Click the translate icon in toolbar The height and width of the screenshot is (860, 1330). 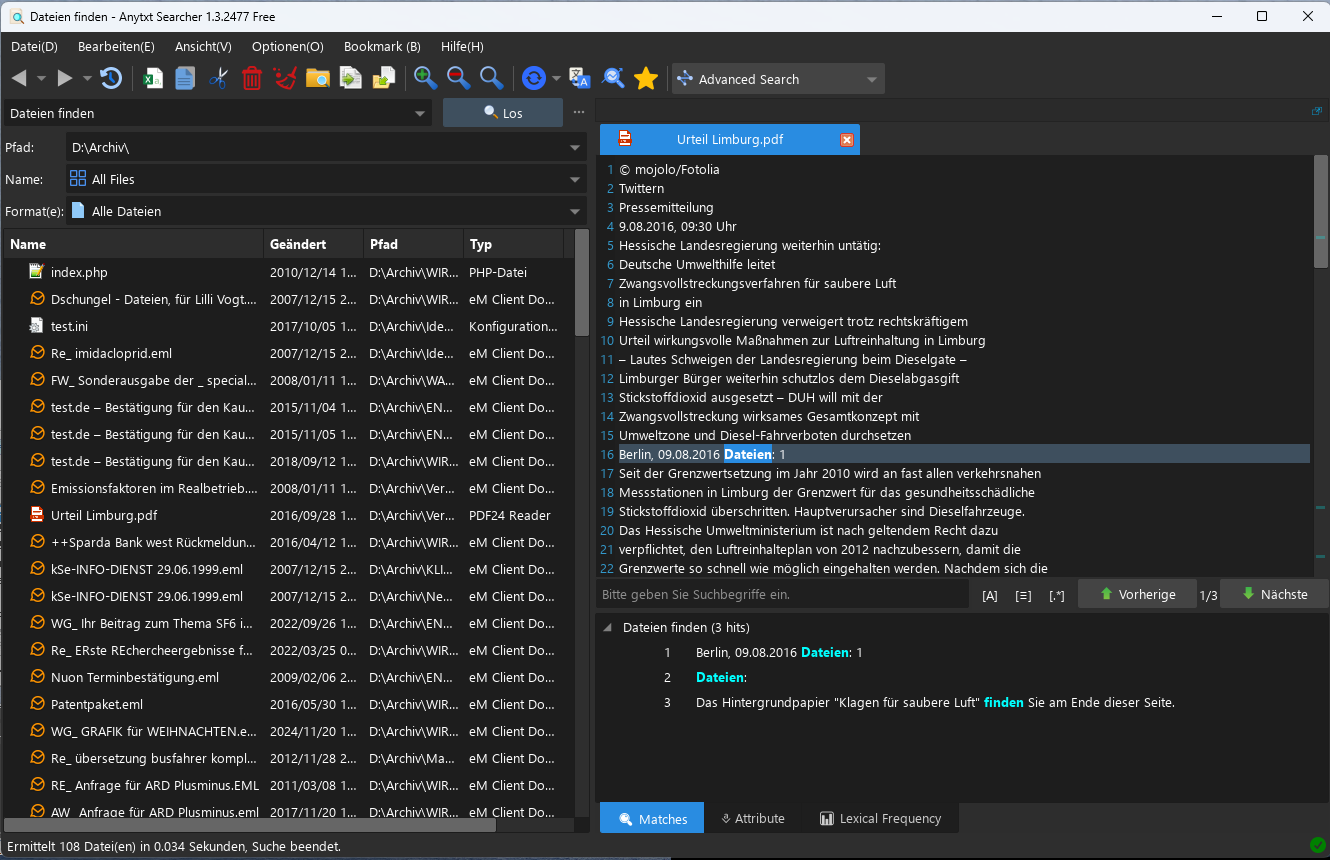(x=580, y=79)
